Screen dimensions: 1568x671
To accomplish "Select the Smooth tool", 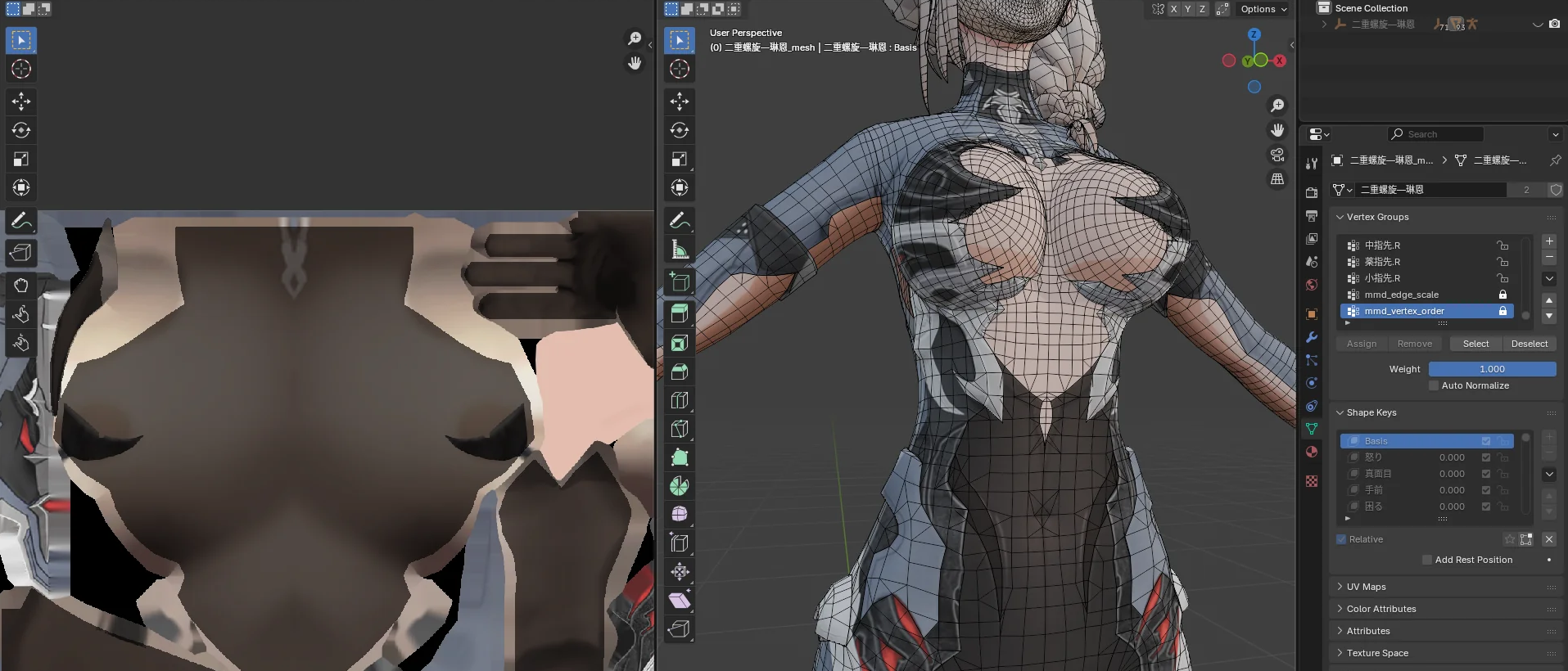I will 679,514.
